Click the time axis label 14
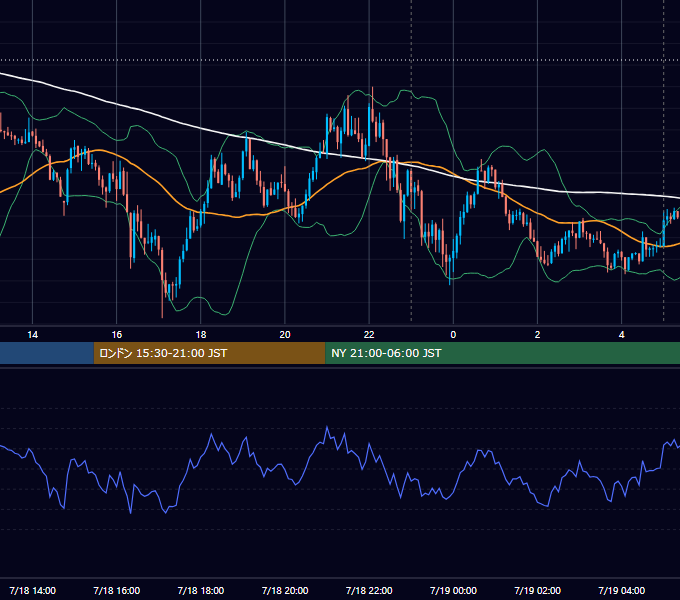Viewport: 680px width, 600px height. (33, 335)
